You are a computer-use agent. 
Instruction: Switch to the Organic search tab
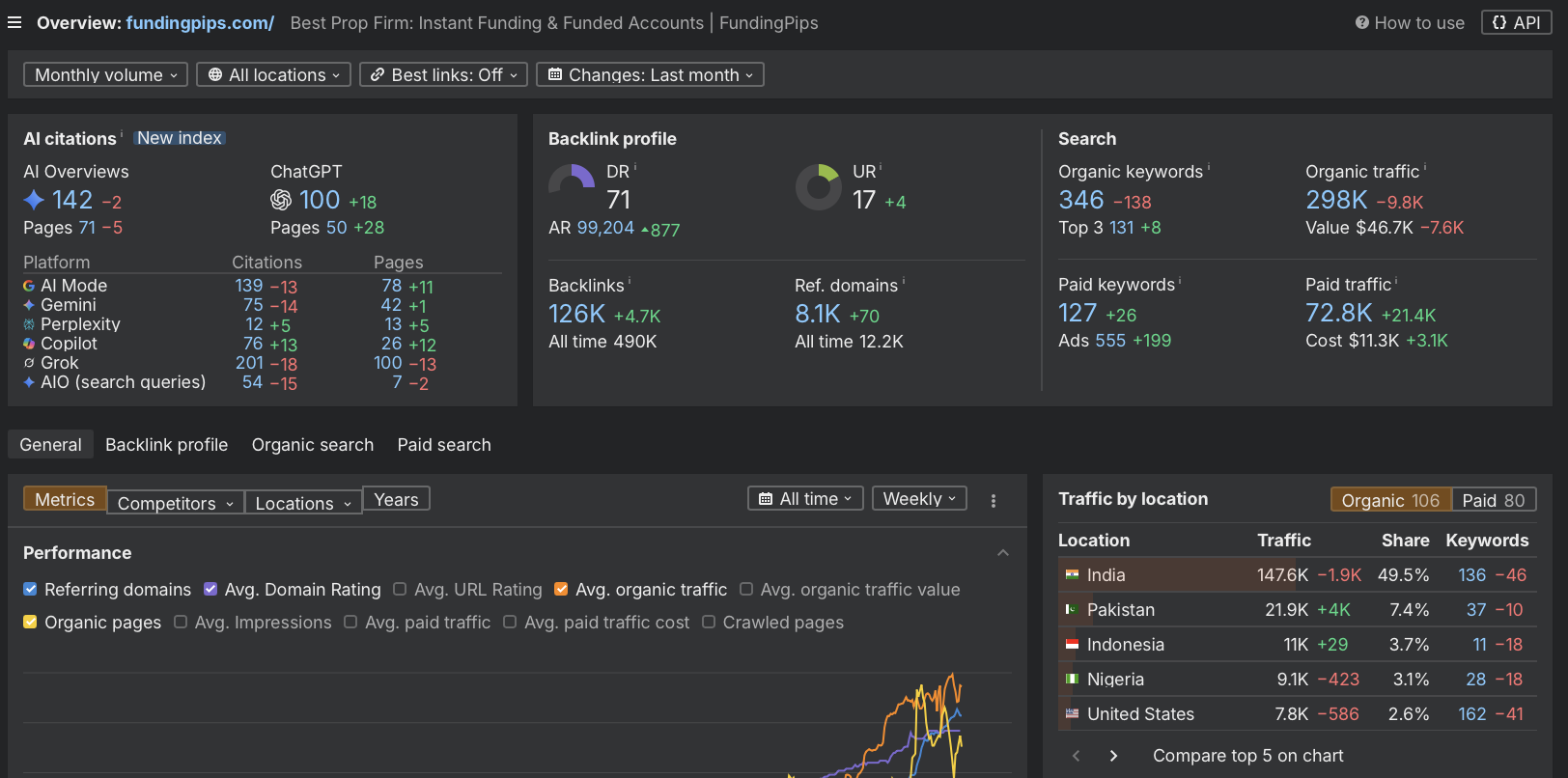point(313,444)
